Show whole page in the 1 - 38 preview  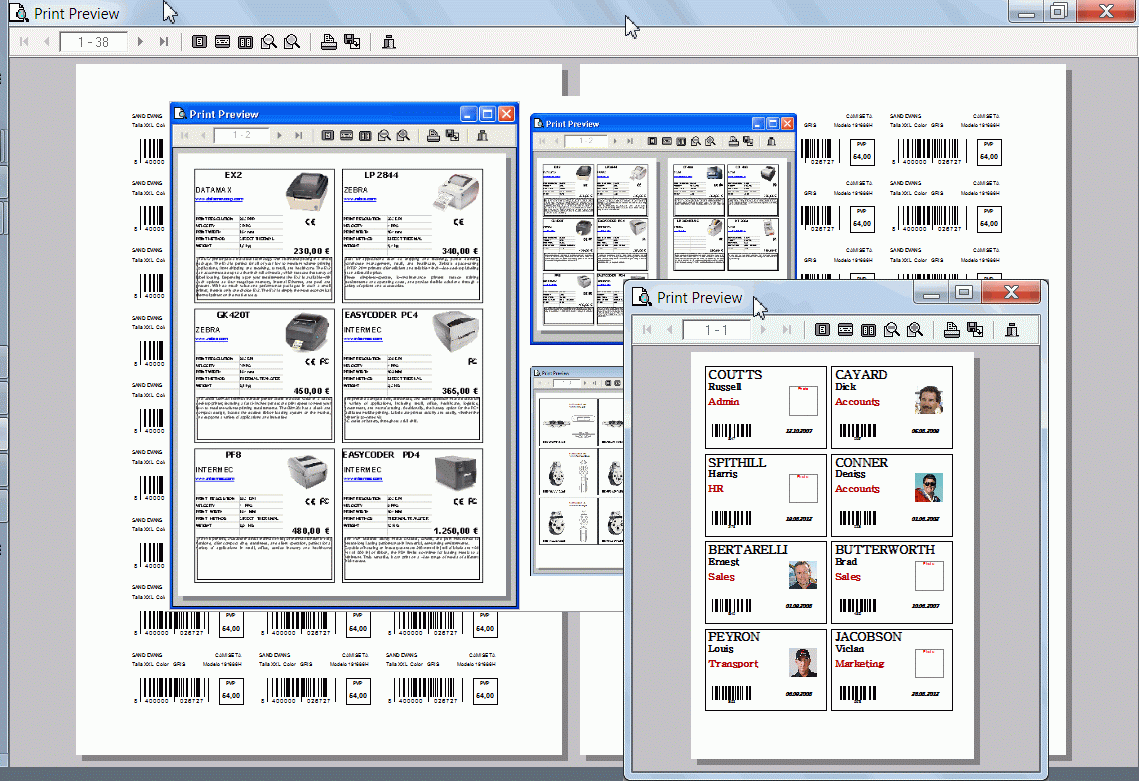pos(199,42)
